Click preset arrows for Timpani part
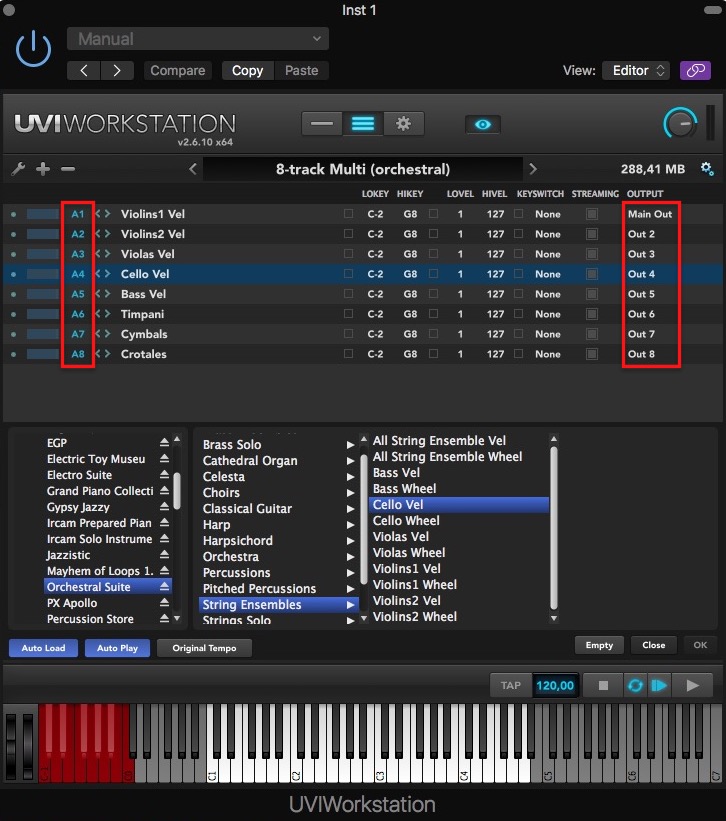The width and height of the screenshot is (726, 821). 103,314
